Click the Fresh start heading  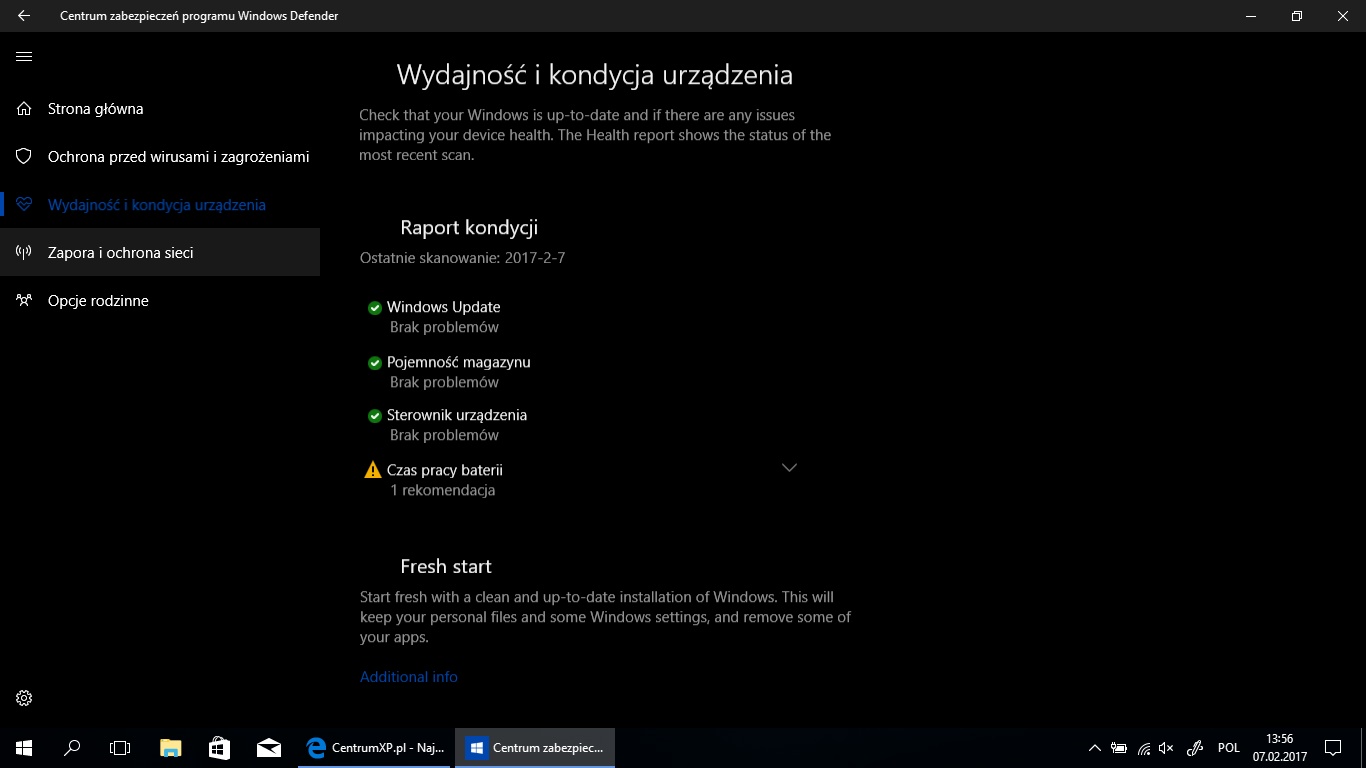click(x=446, y=566)
